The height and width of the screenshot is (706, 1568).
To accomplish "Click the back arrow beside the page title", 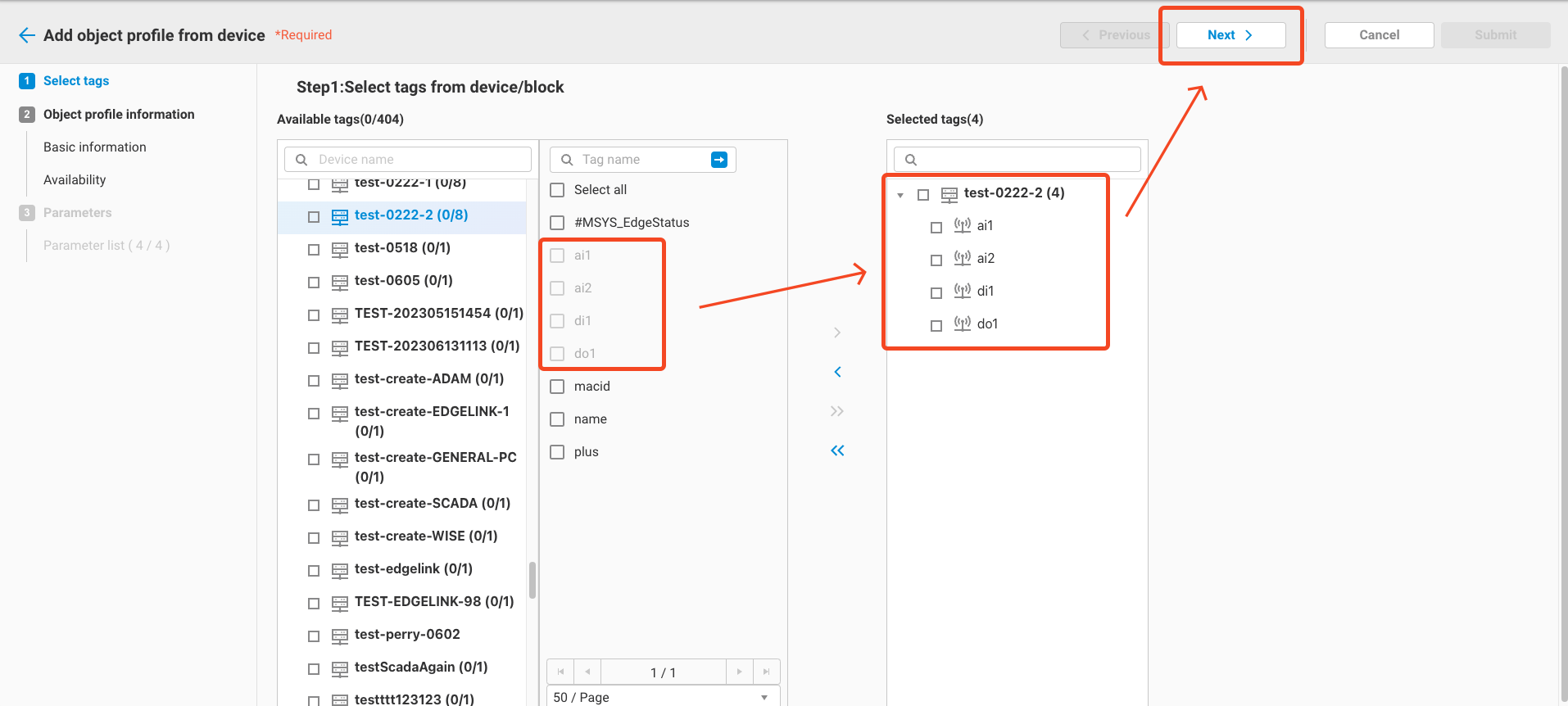I will [27, 35].
